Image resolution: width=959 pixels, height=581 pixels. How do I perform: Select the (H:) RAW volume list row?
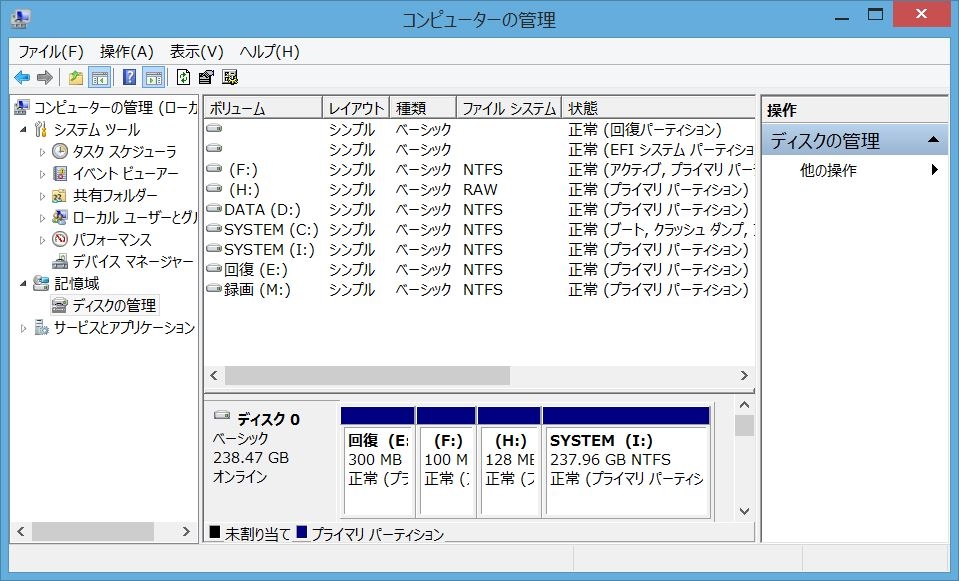tap(480, 190)
